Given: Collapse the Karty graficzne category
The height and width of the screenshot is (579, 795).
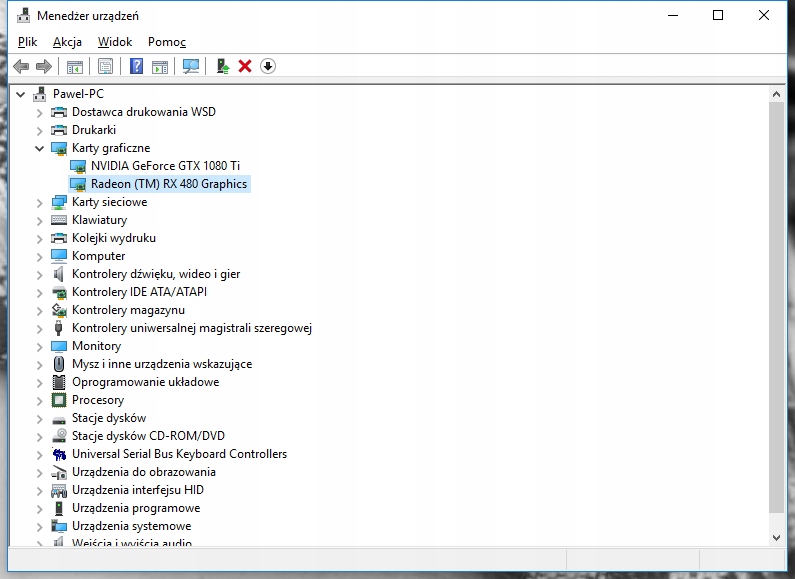Looking at the screenshot, I should tap(40, 149).
